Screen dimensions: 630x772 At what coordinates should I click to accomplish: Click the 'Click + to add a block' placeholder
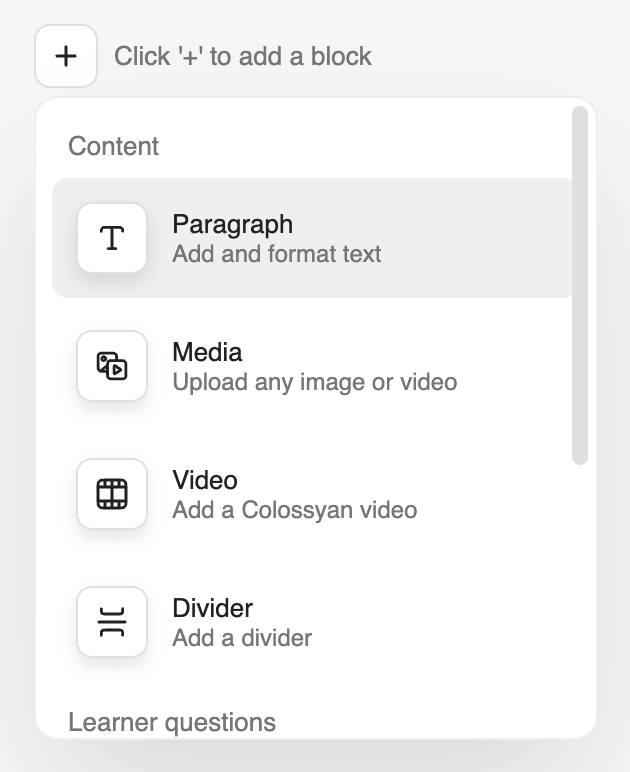coord(243,56)
